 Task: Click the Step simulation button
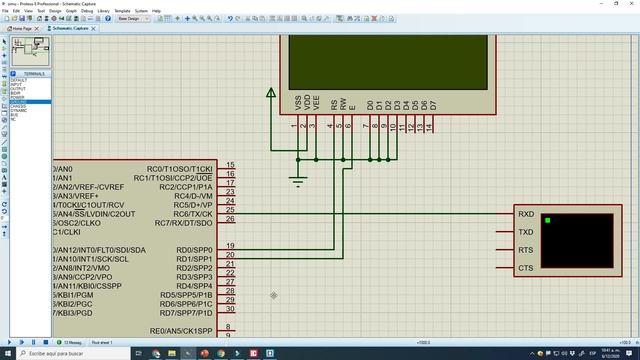click(22, 342)
